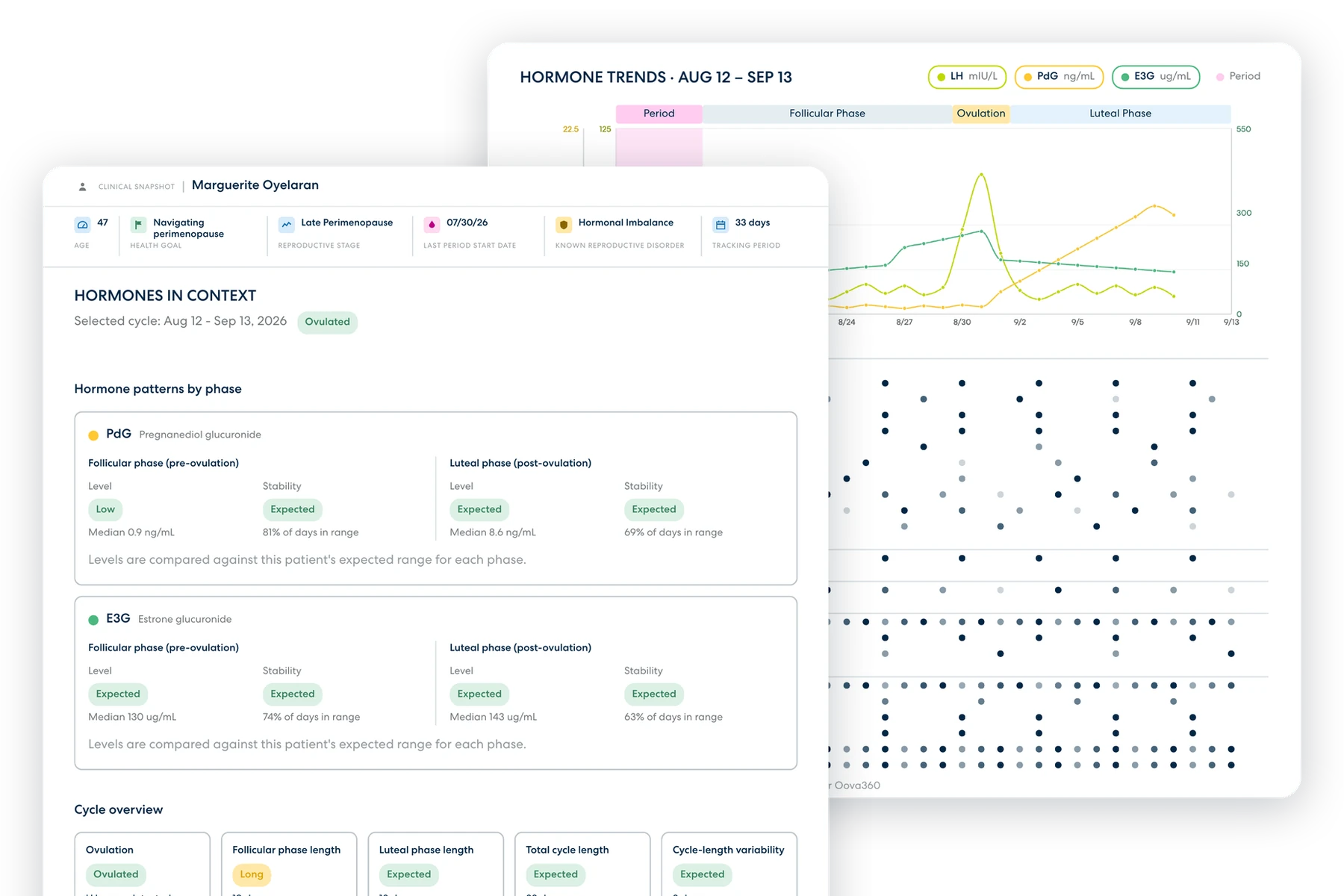Toggle the PdG ng/mL legend filter

(1059, 77)
